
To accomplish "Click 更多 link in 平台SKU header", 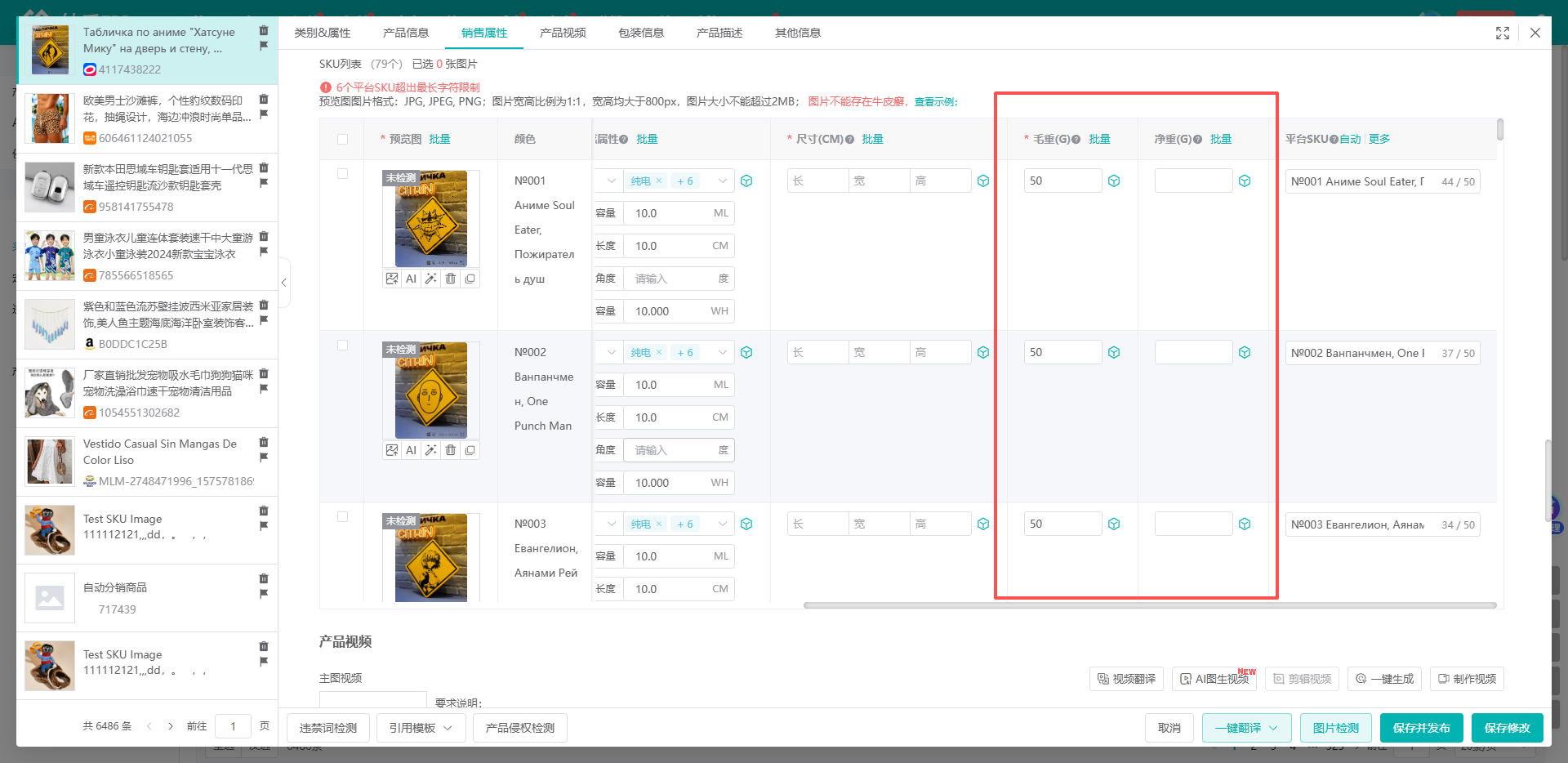I will click(x=1379, y=140).
